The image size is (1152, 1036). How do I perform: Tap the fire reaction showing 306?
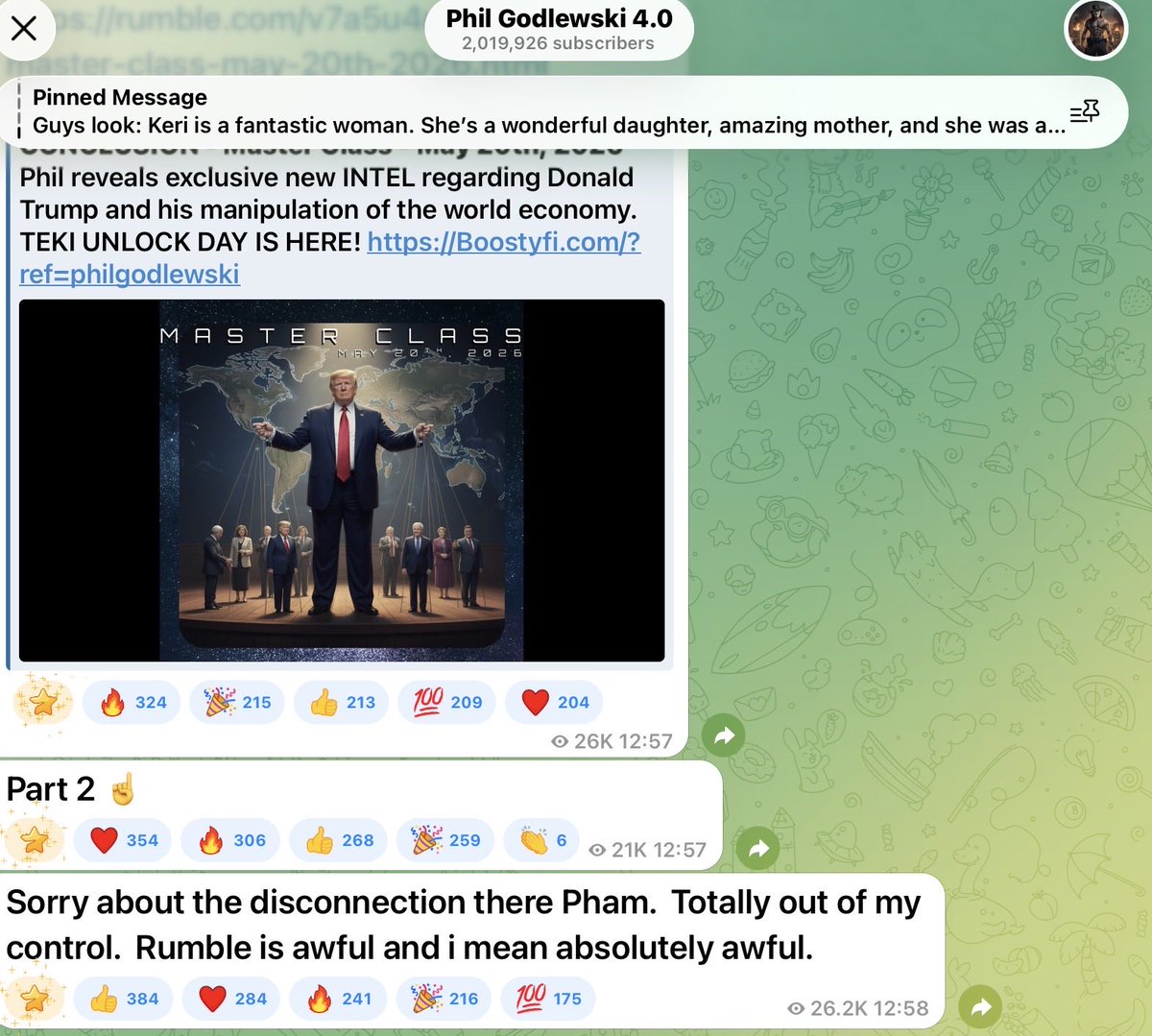click(x=230, y=840)
